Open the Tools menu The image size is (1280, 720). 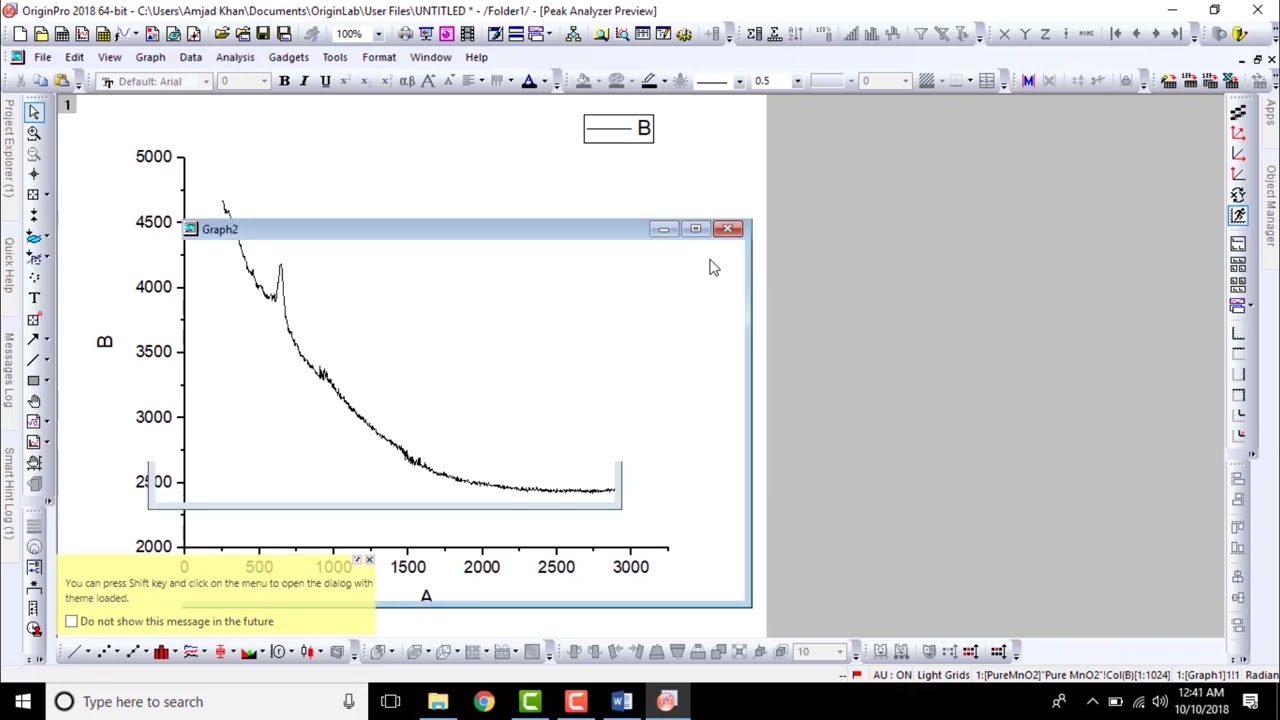click(x=334, y=57)
